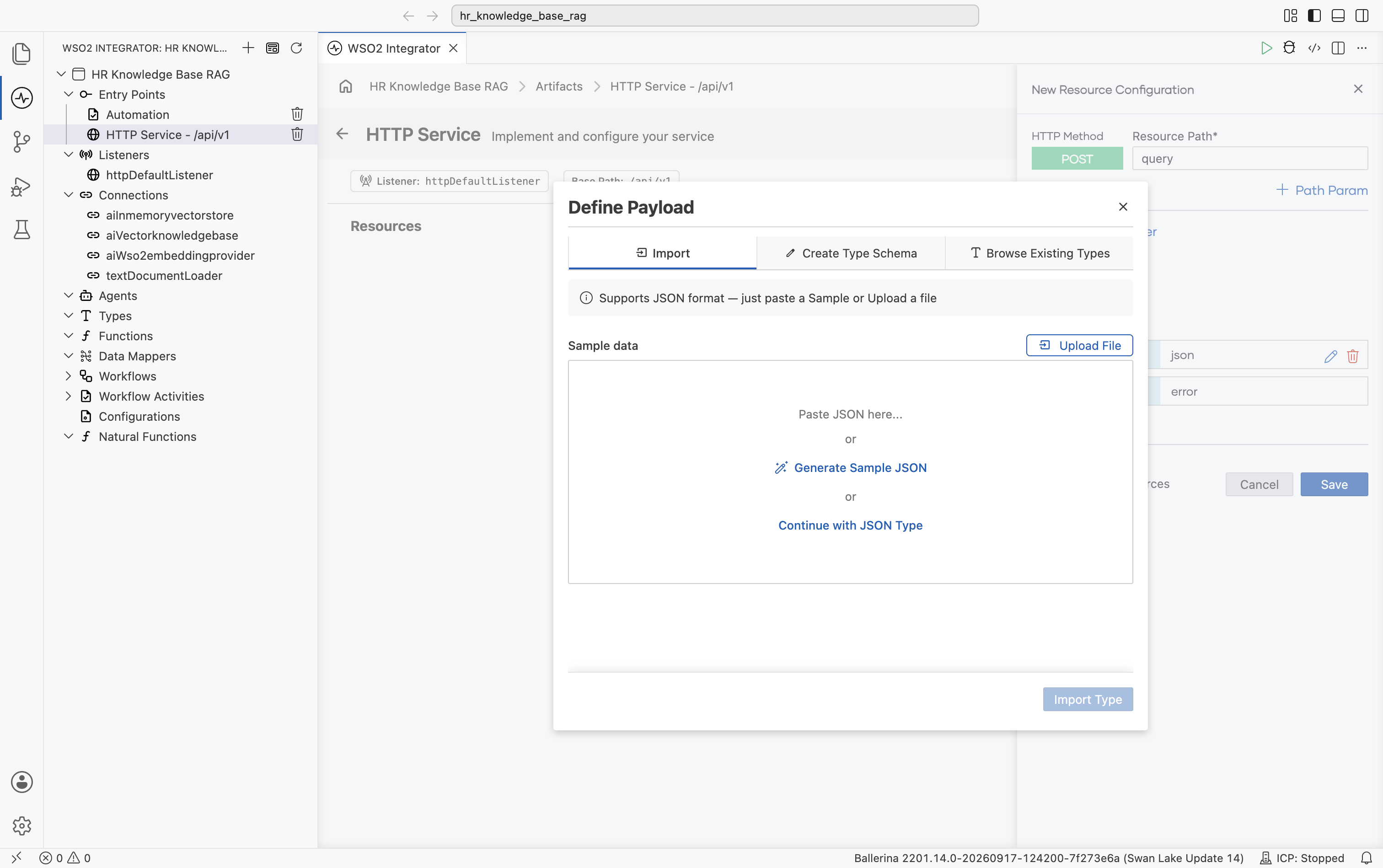This screenshot has width=1383, height=868.
Task: Click the Import Type button
Action: [x=1088, y=699]
